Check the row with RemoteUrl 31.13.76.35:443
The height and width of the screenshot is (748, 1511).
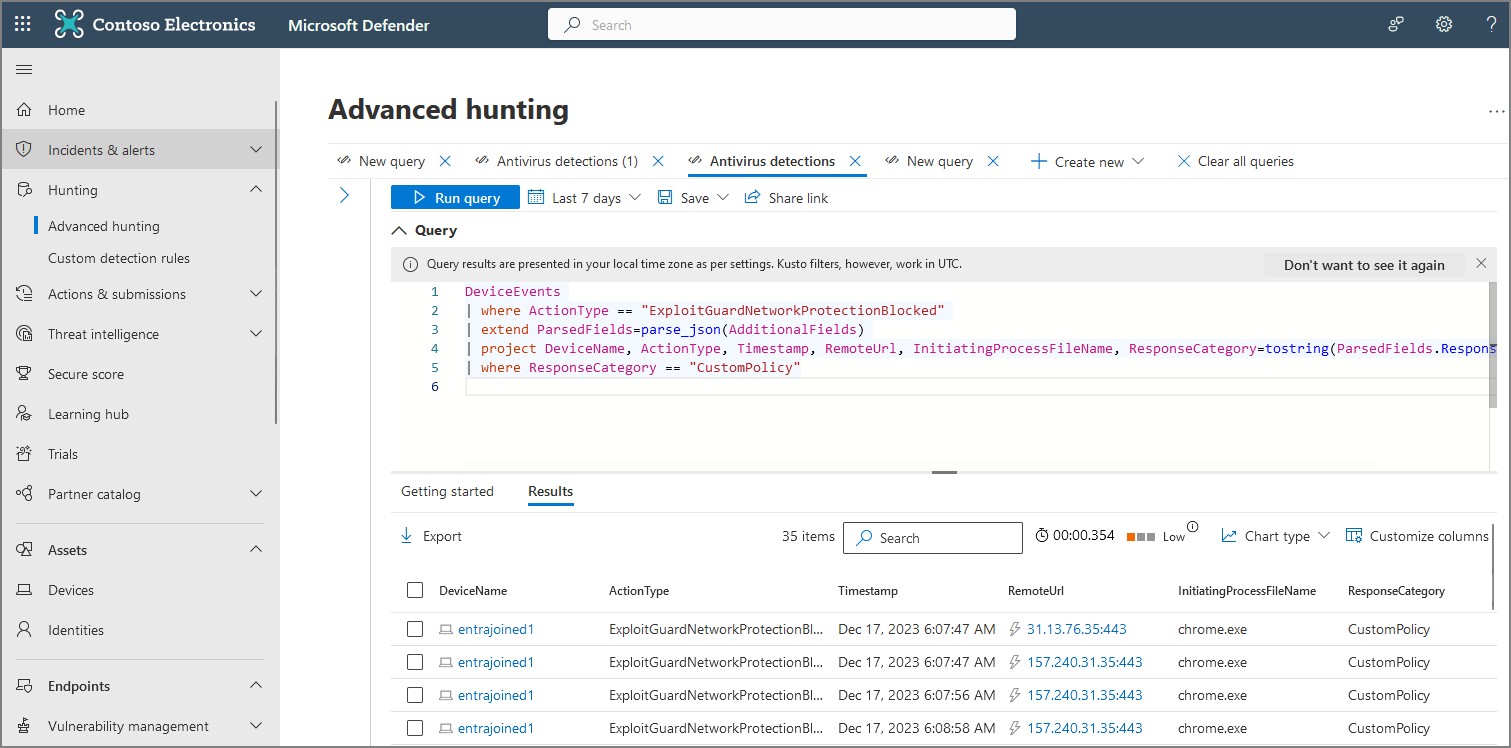tap(415, 629)
